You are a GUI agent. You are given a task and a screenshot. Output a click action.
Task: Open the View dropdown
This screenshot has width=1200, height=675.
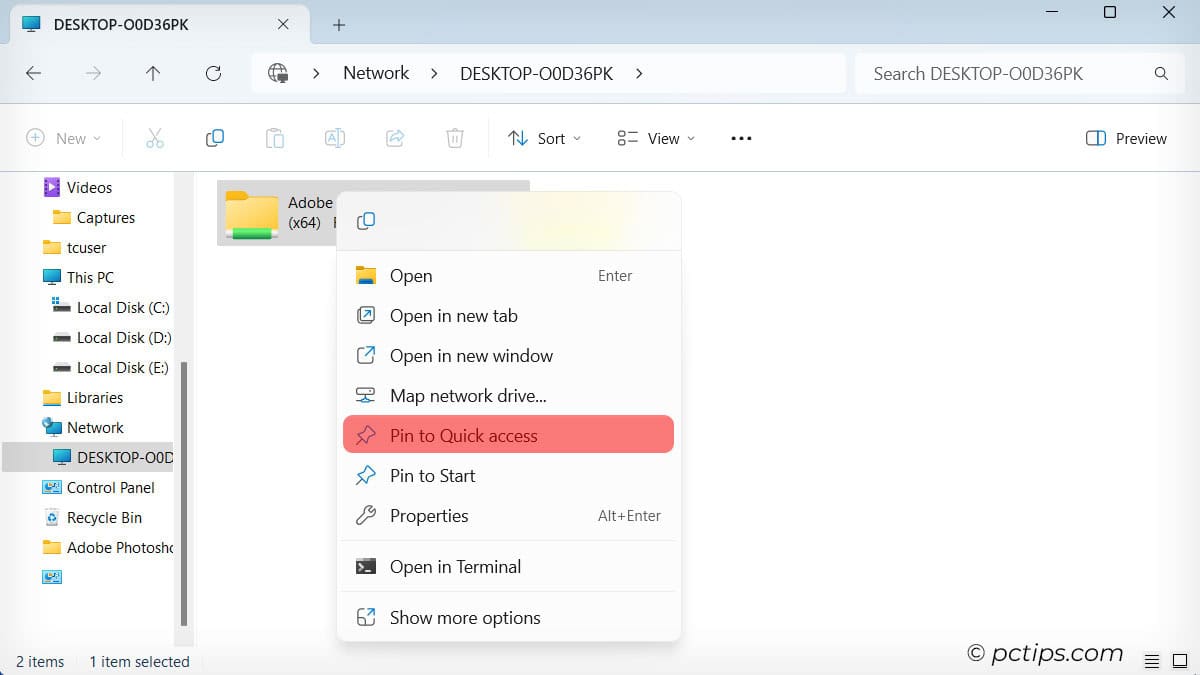coord(655,138)
